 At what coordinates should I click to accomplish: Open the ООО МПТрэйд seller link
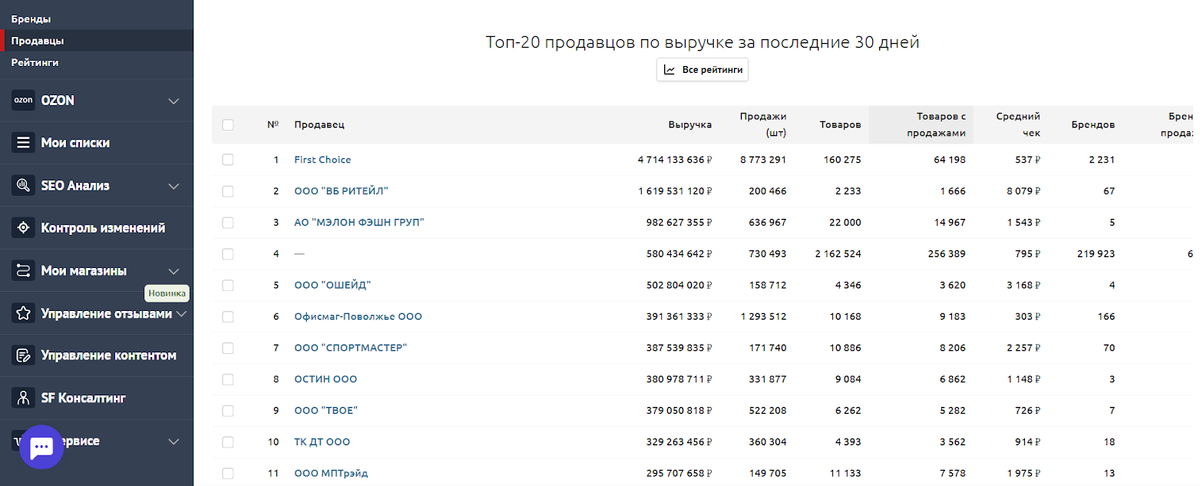(x=331, y=473)
